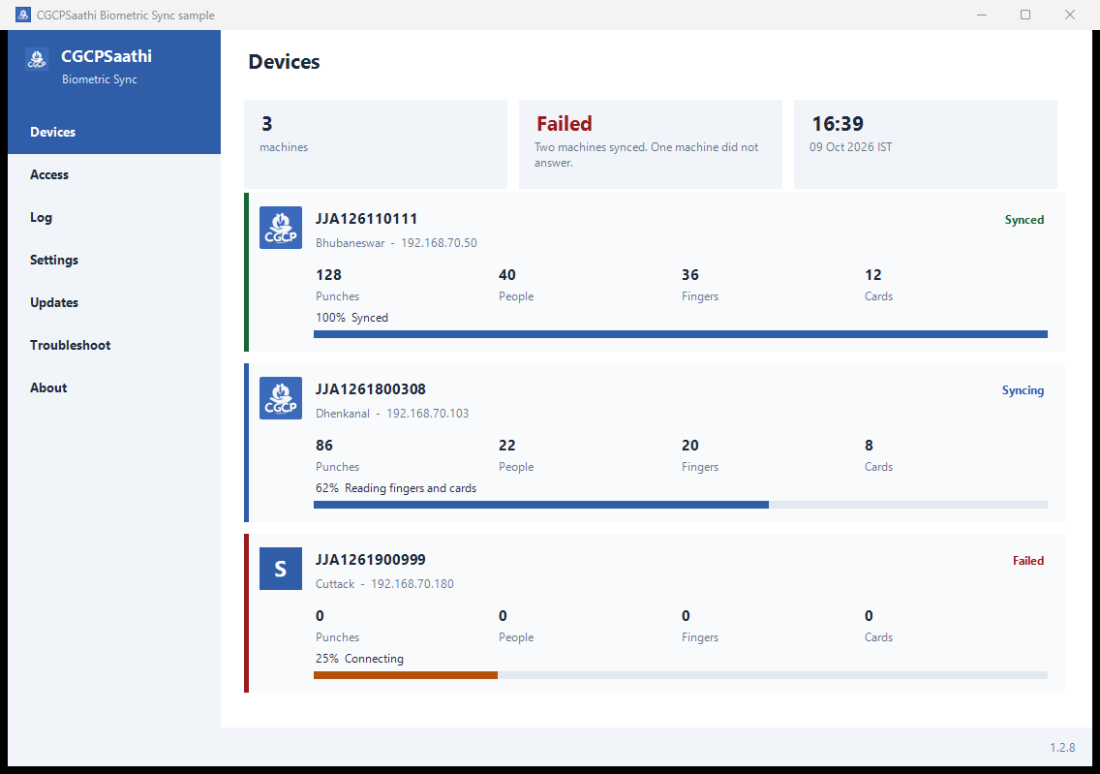Image resolution: width=1100 pixels, height=774 pixels.
Task: Open the Troubleshoot section
Action: coord(114,345)
